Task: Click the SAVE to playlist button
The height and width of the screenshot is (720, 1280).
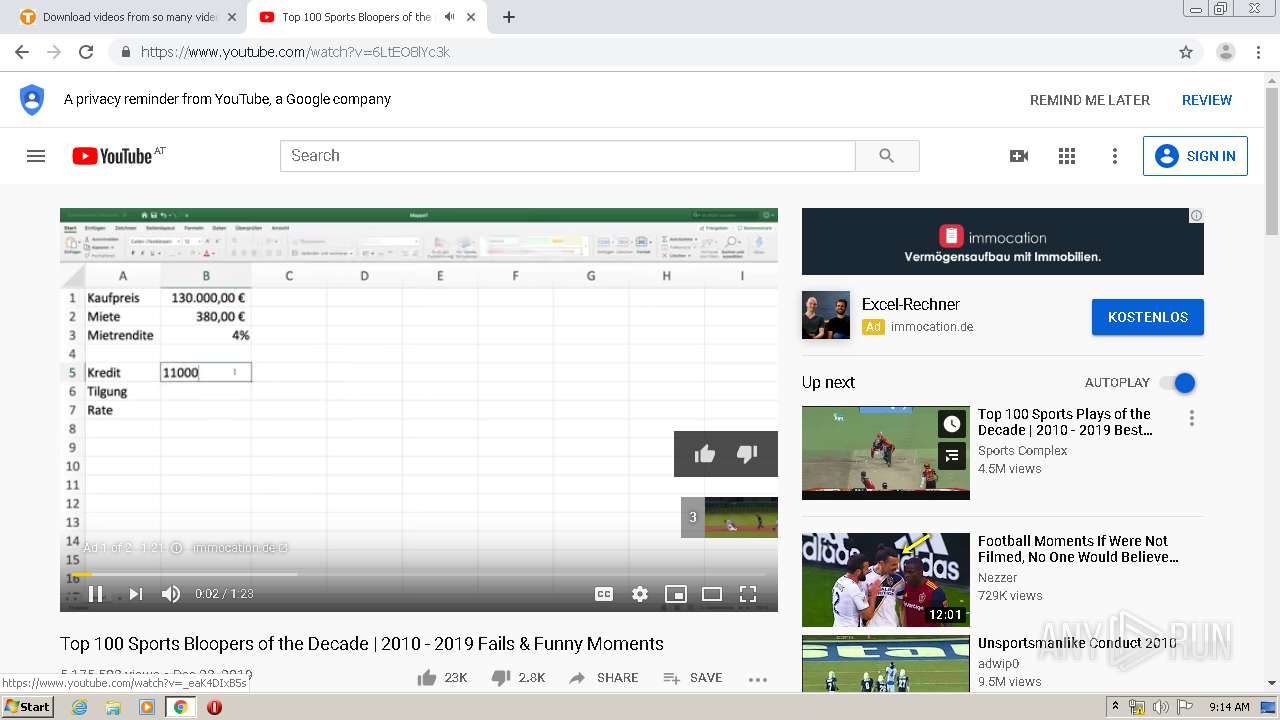Action: [693, 678]
